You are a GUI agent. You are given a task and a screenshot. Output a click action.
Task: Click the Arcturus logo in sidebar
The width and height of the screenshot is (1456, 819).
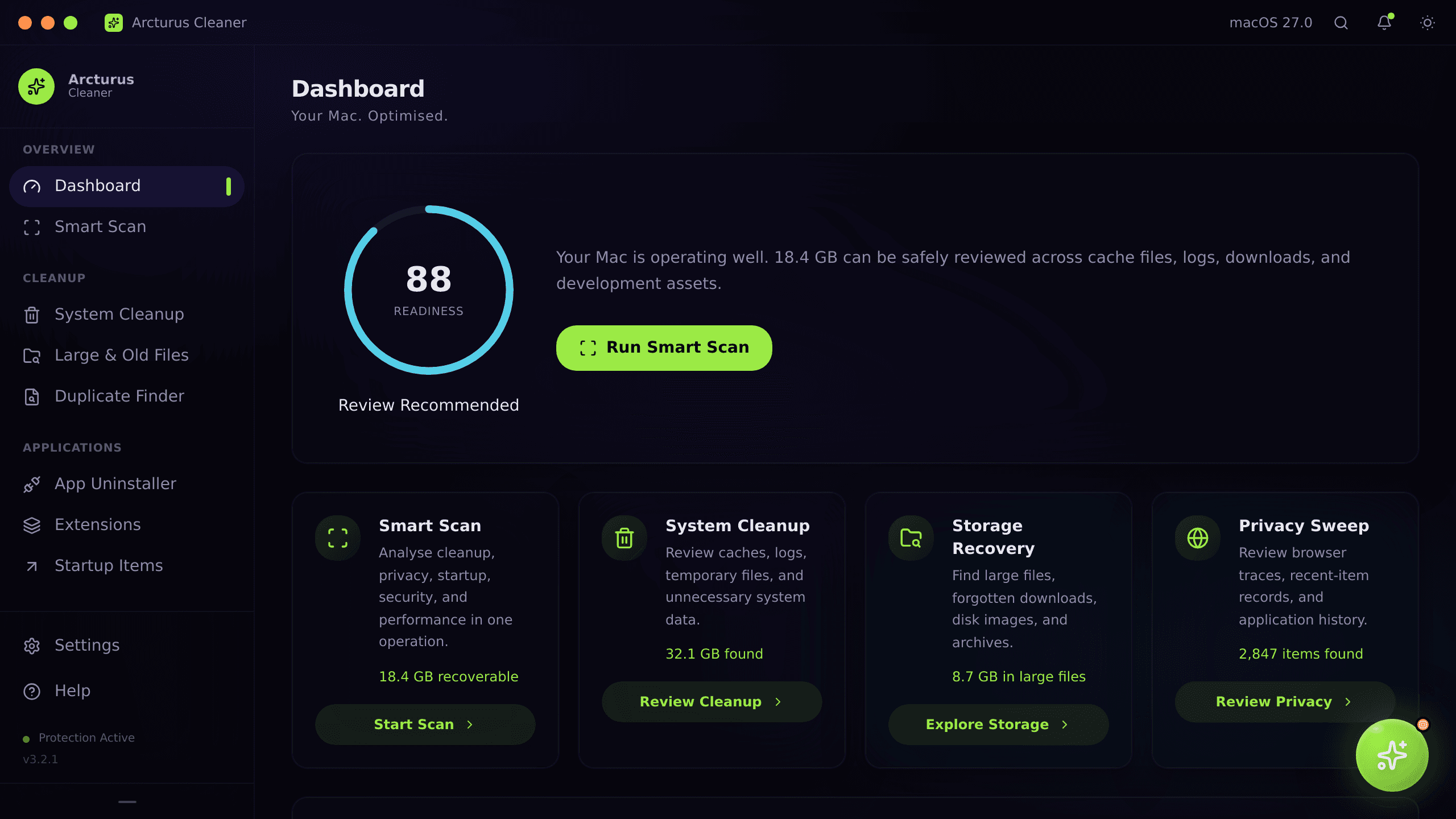(x=36, y=86)
